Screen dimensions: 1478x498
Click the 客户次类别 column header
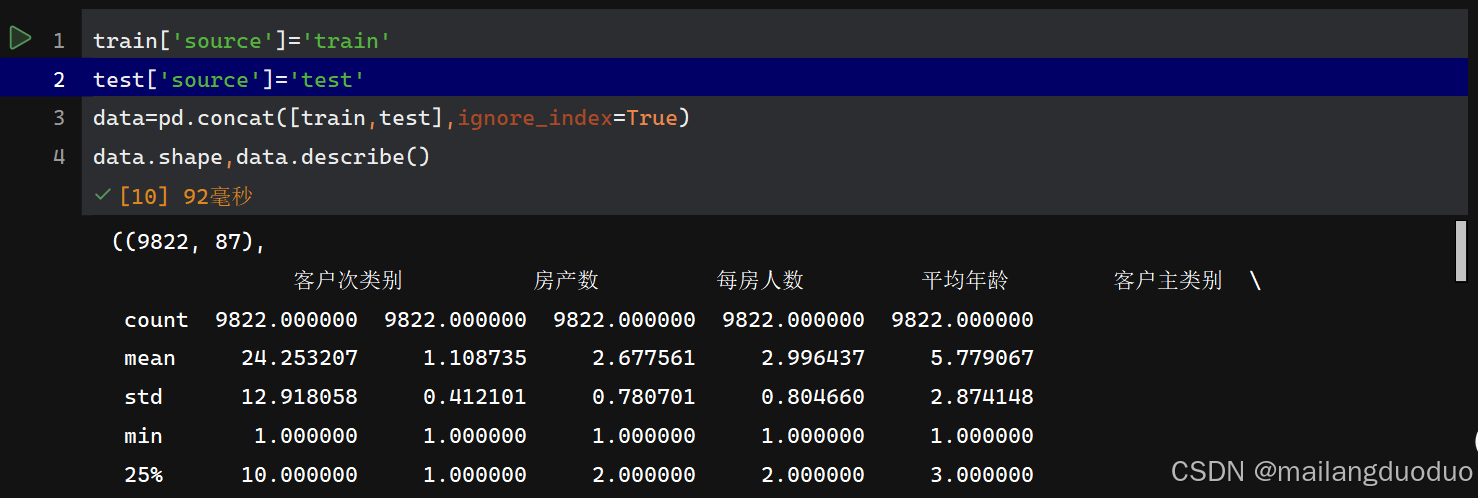coord(348,281)
